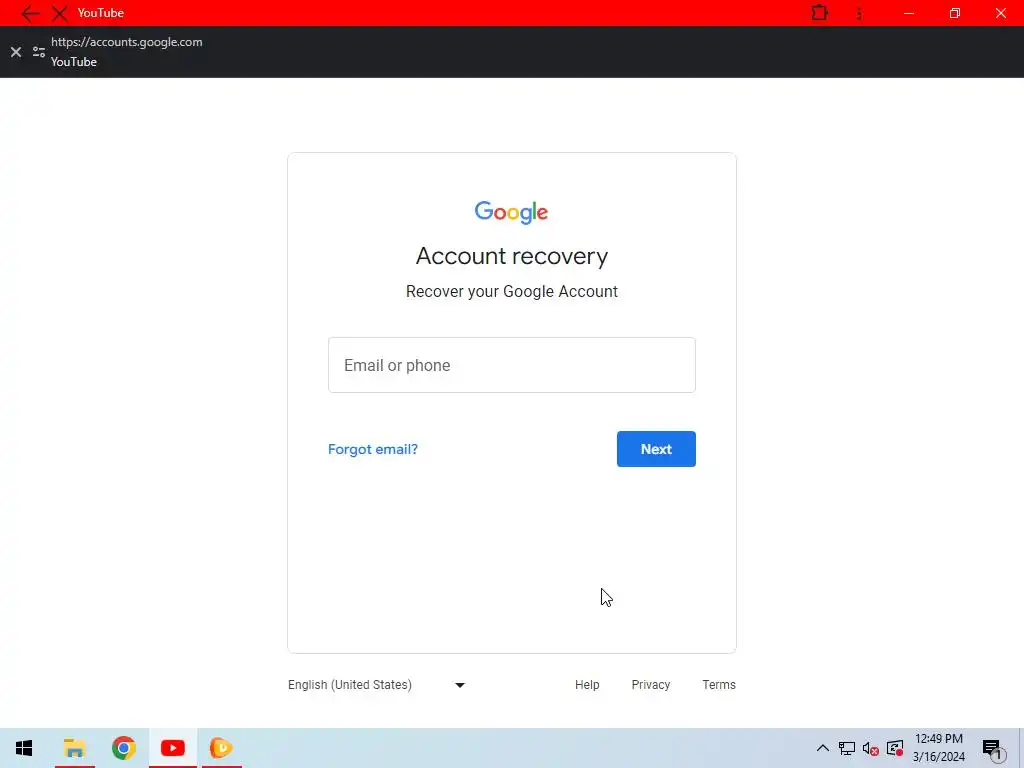Open the extensions puzzle icon

[820, 13]
